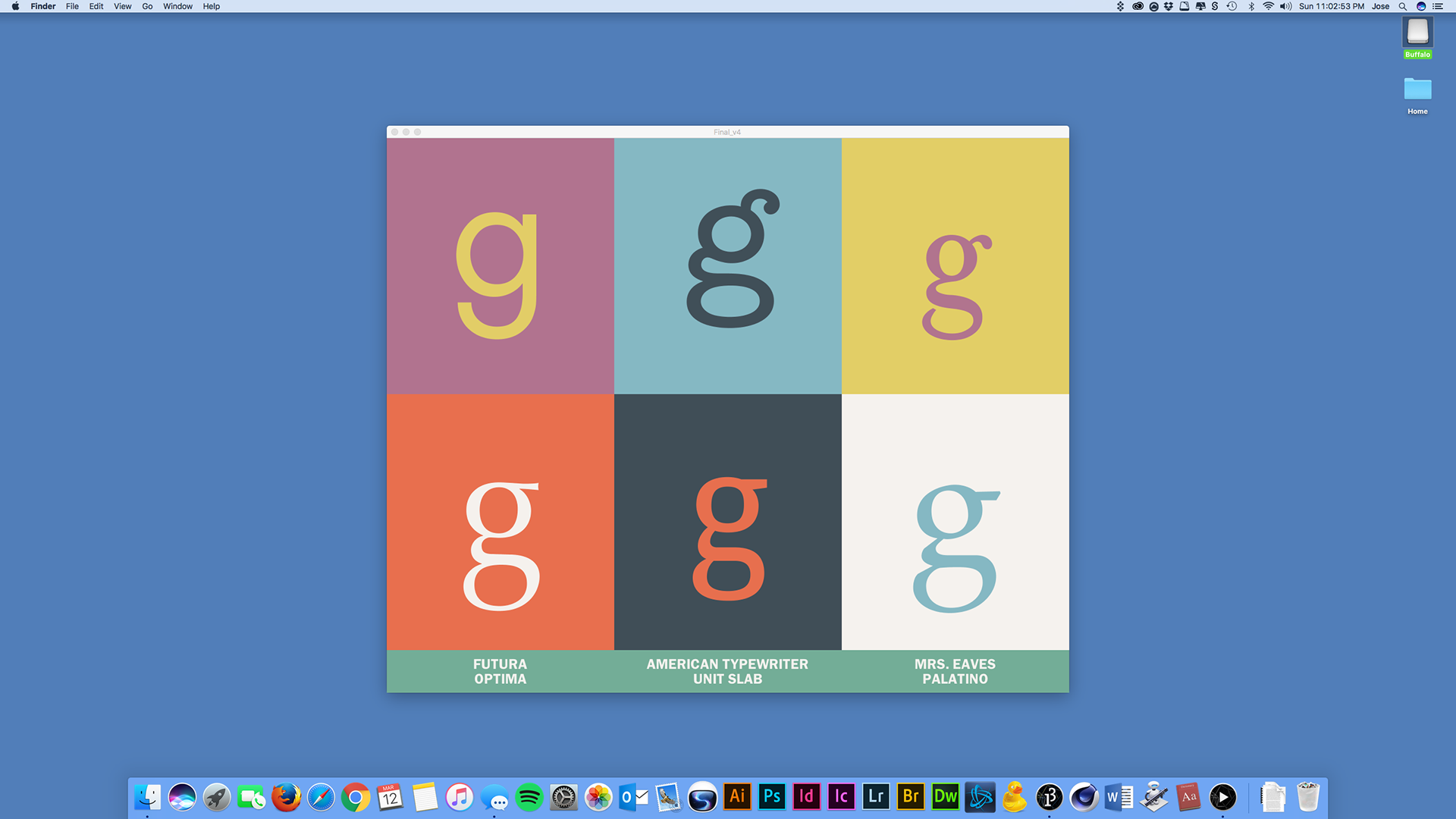The image size is (1456, 819).
Task: Click the FUTURA OPTIMA label
Action: (500, 671)
